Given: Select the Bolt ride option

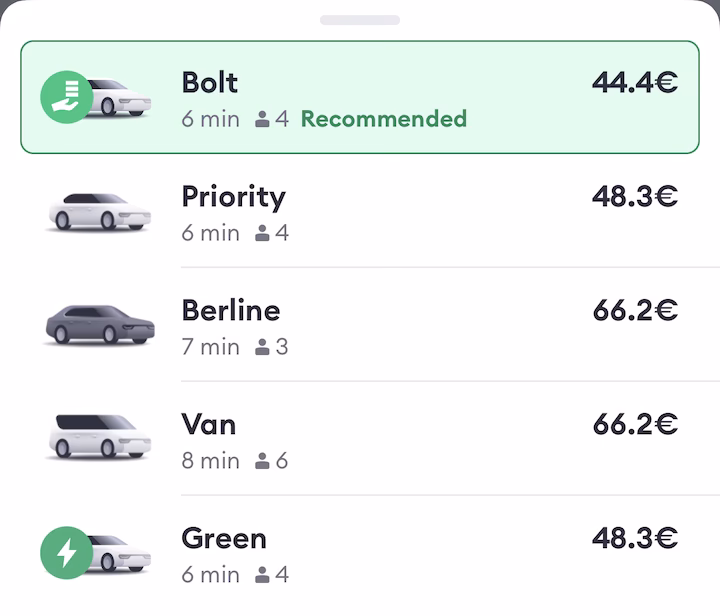Looking at the screenshot, I should click(360, 98).
